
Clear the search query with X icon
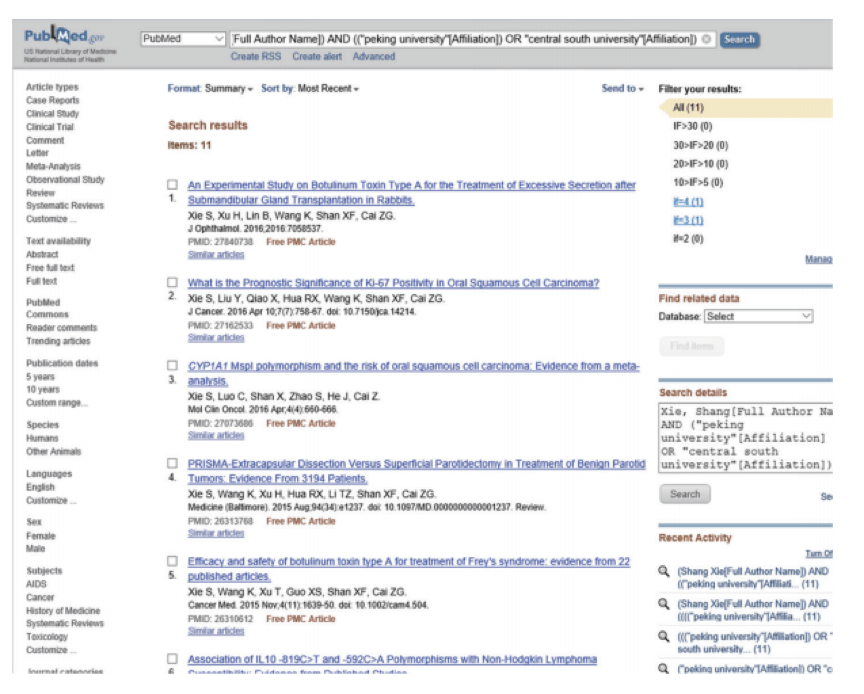[706, 39]
